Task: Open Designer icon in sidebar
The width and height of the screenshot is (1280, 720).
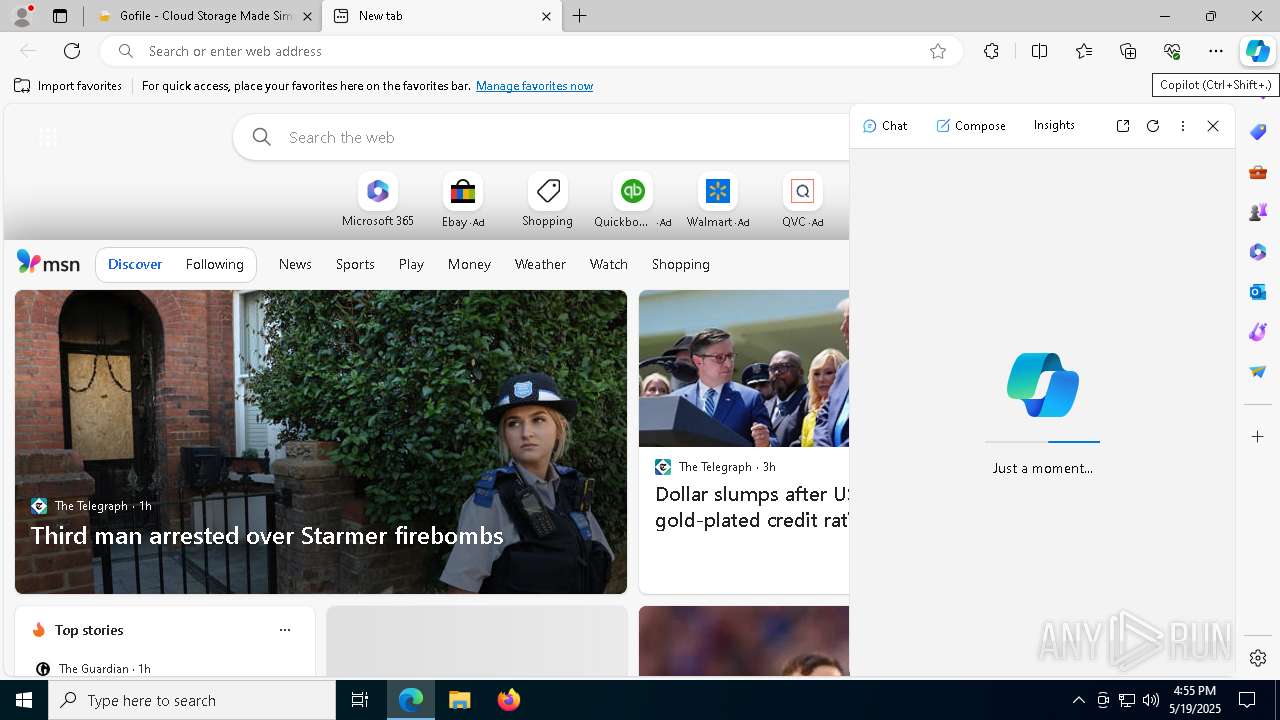Action: (1258, 332)
